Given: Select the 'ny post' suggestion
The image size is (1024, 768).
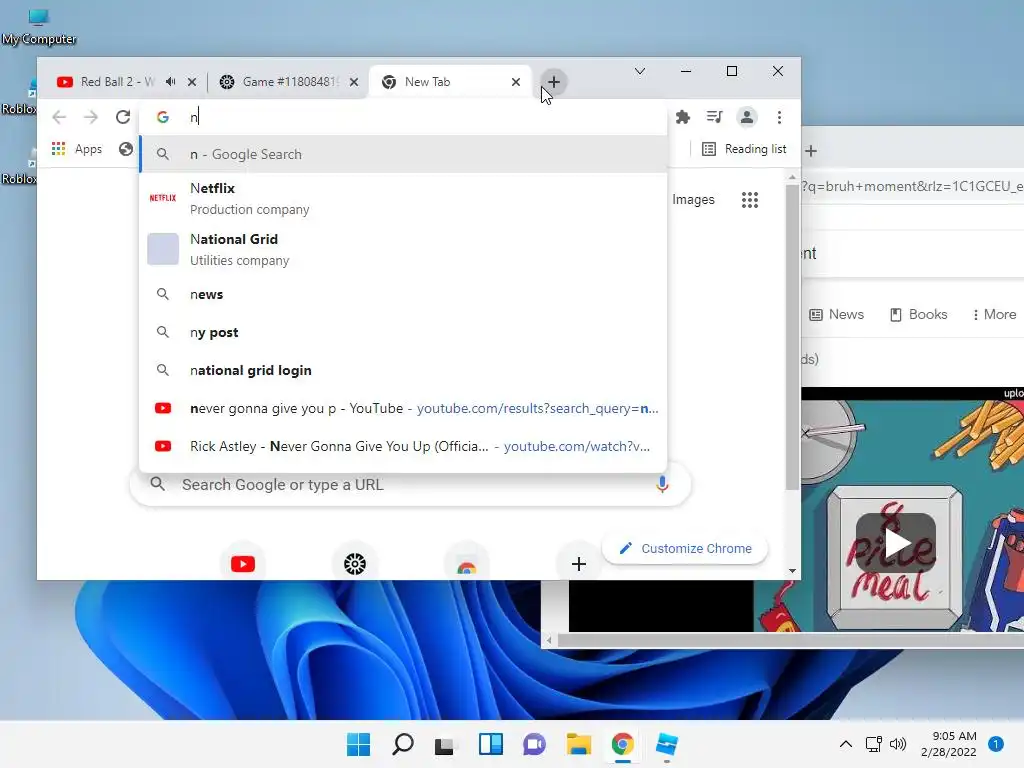Looking at the screenshot, I should point(404,332).
